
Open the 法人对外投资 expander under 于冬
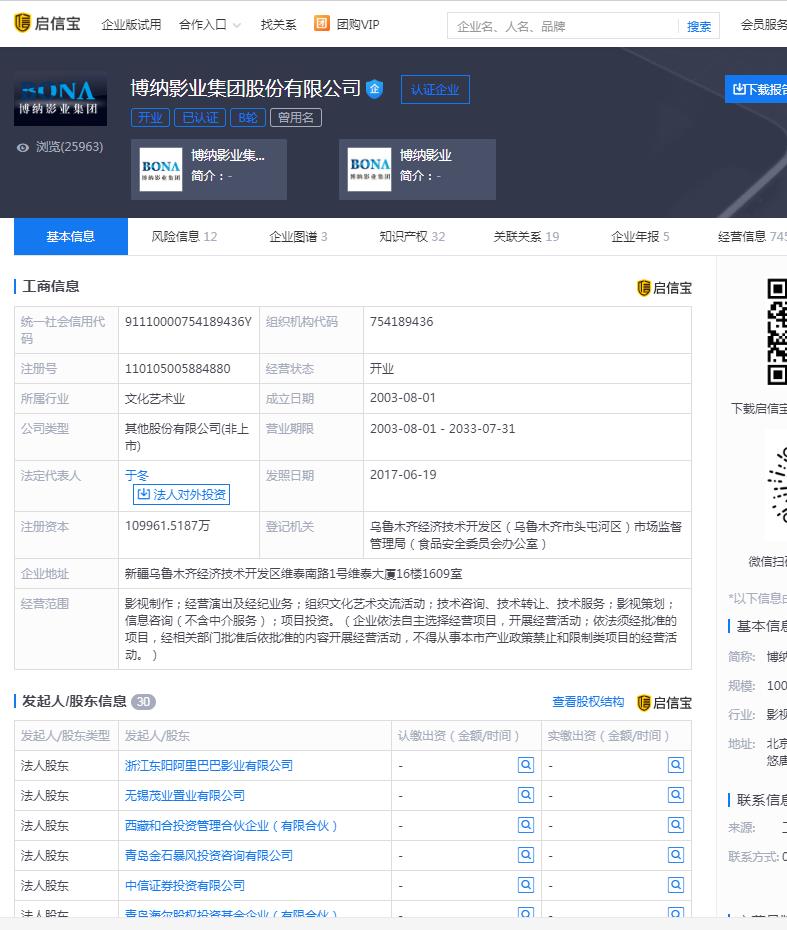(x=181, y=494)
